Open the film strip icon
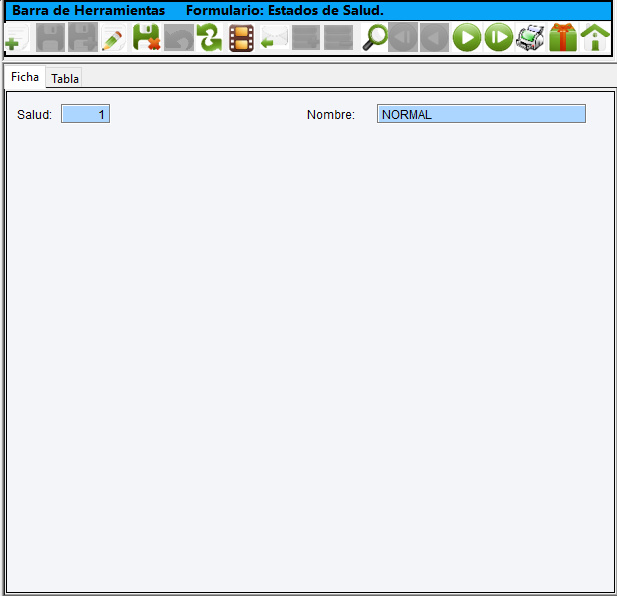The width and height of the screenshot is (617, 596). click(241, 38)
